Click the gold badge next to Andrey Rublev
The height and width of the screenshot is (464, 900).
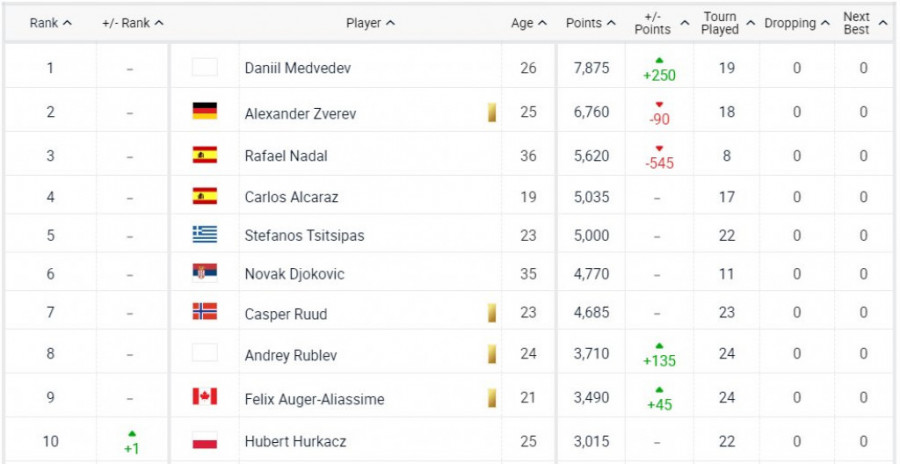(492, 354)
